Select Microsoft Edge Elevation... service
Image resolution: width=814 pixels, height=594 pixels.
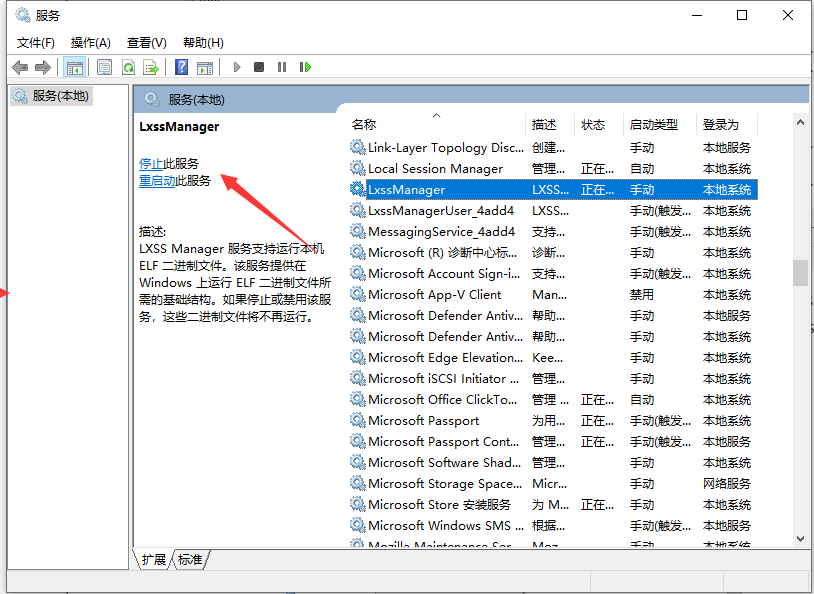[x=553, y=358]
